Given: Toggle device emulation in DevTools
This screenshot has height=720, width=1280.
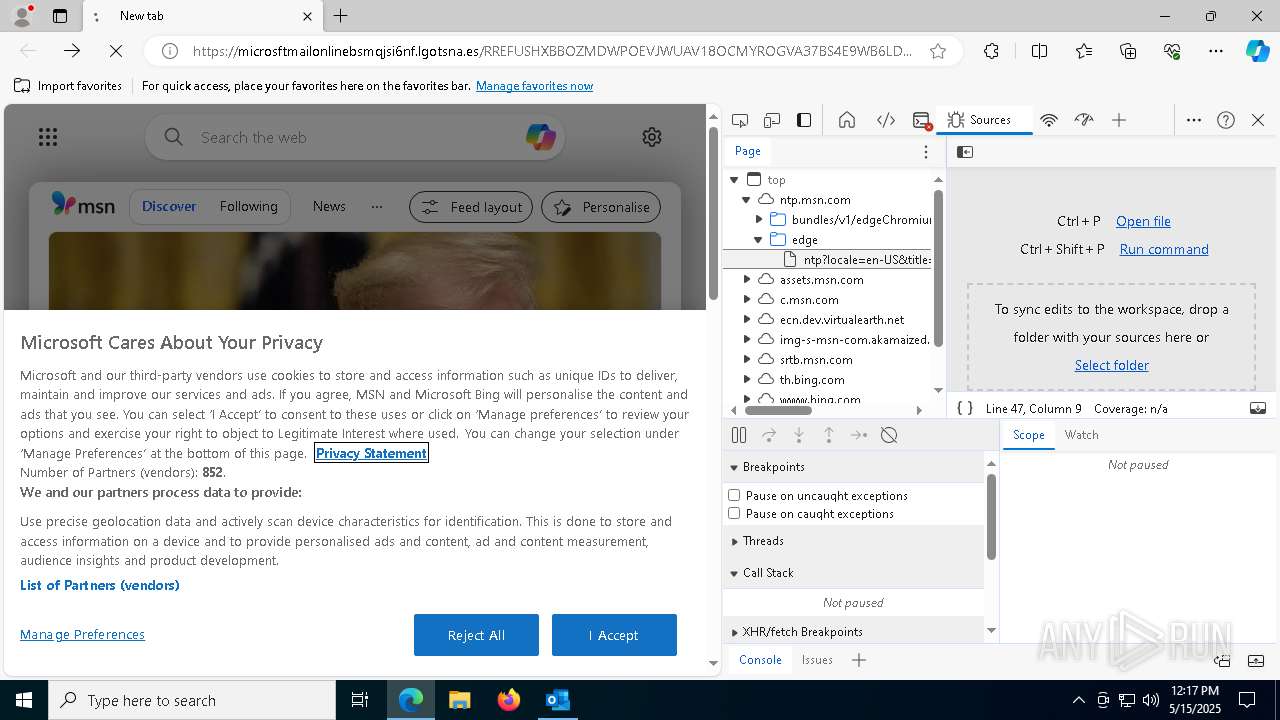Looking at the screenshot, I should 772,120.
